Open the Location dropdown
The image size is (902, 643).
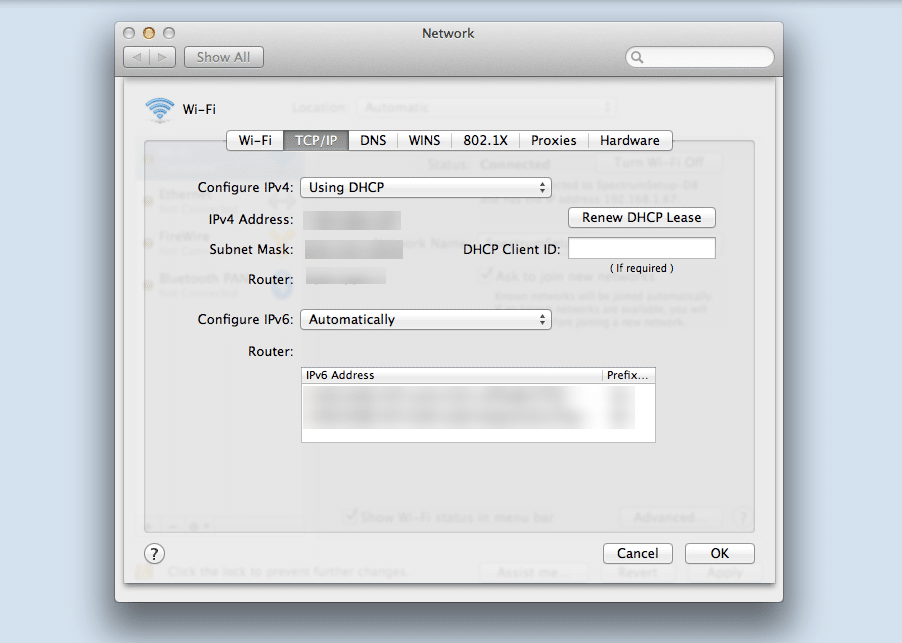(487, 107)
